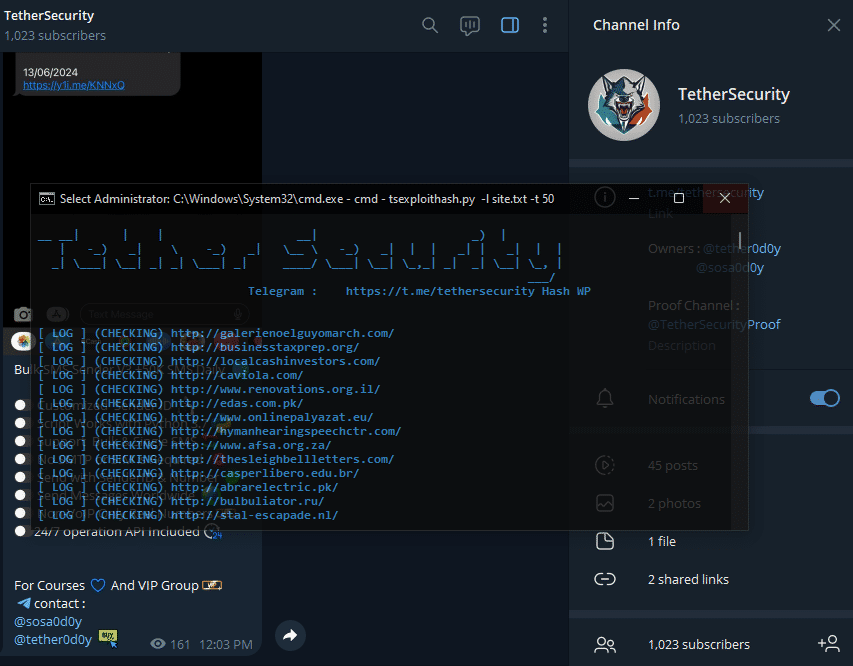Click the t.me/tethersecurity channel link
The height and width of the screenshot is (666, 853).
[706, 193]
